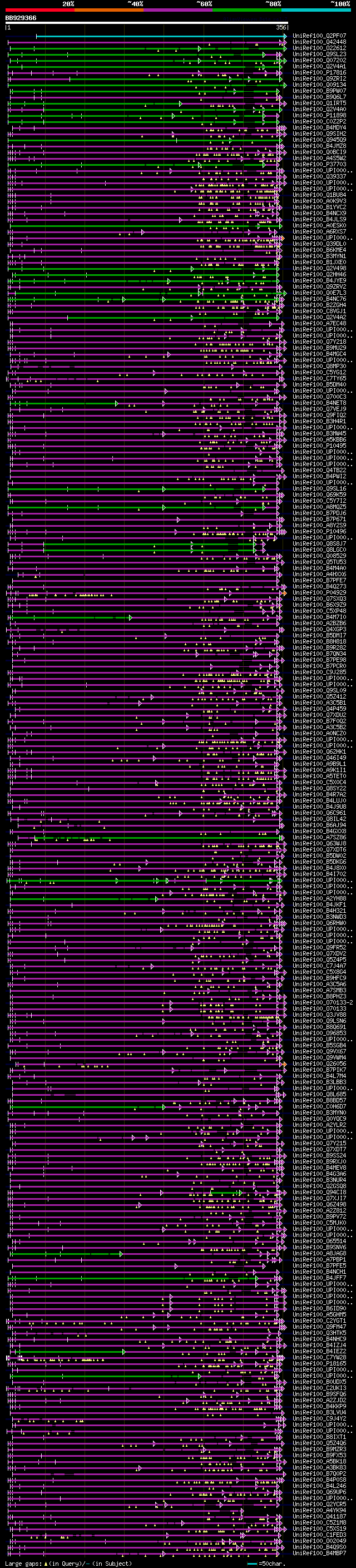Select hit label UniRef100_A8Y2S9
356x1568 pixels.
pyautogui.click(x=319, y=525)
